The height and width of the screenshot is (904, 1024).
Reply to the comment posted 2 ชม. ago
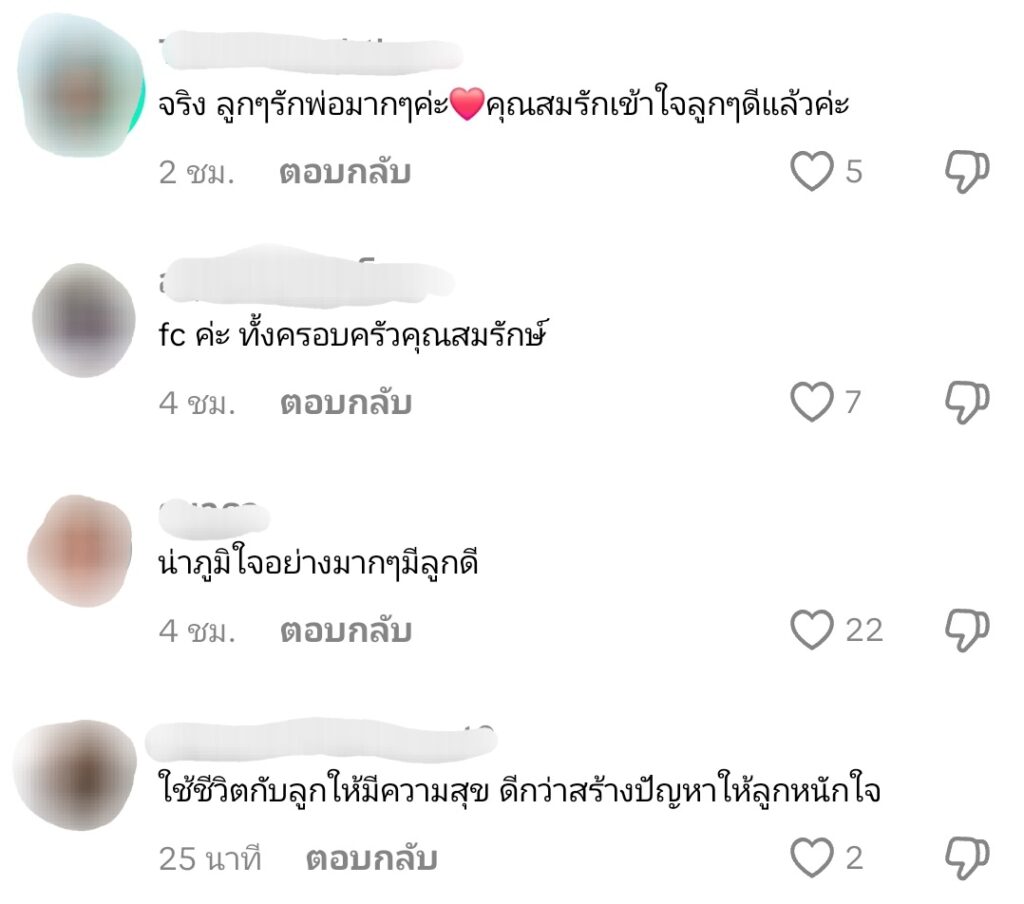[345, 172]
